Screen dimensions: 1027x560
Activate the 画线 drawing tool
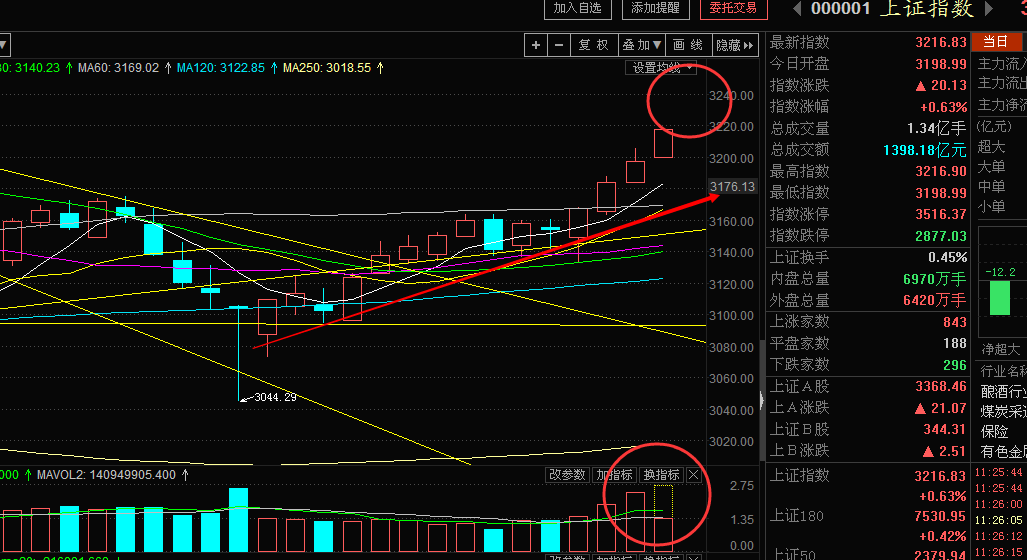[688, 45]
